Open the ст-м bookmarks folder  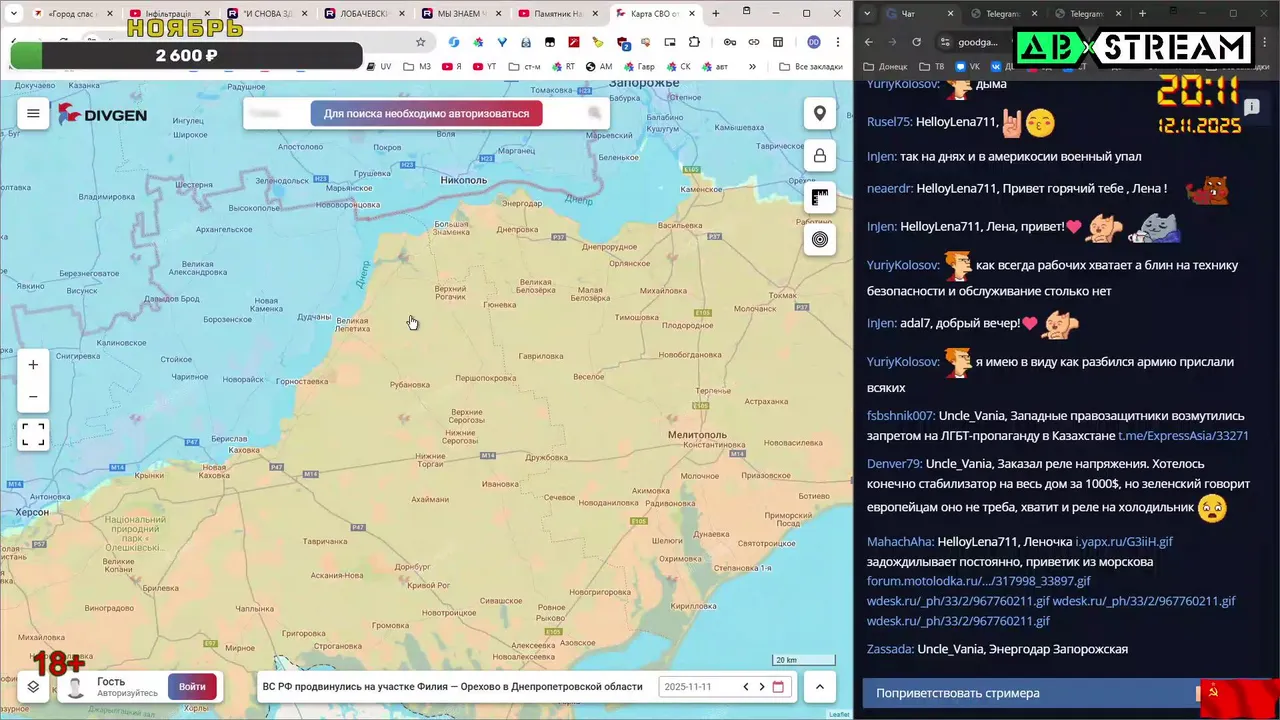tap(524, 67)
